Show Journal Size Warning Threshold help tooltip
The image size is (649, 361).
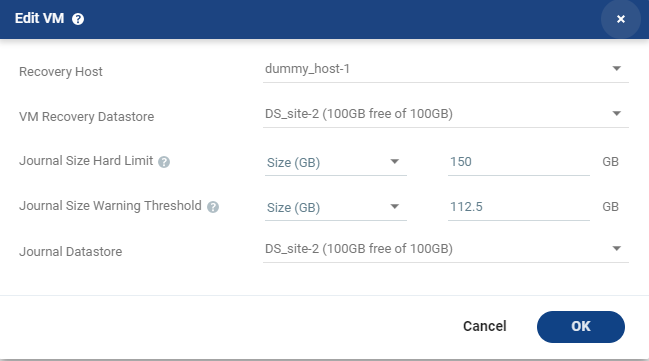[213, 207]
